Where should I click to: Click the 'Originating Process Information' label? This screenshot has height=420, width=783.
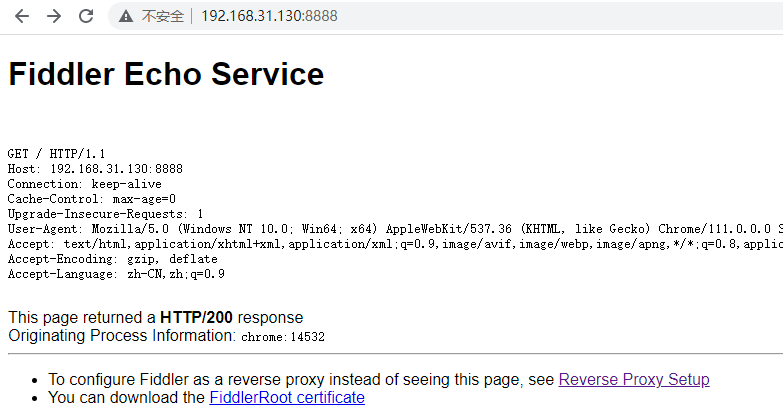(122, 336)
